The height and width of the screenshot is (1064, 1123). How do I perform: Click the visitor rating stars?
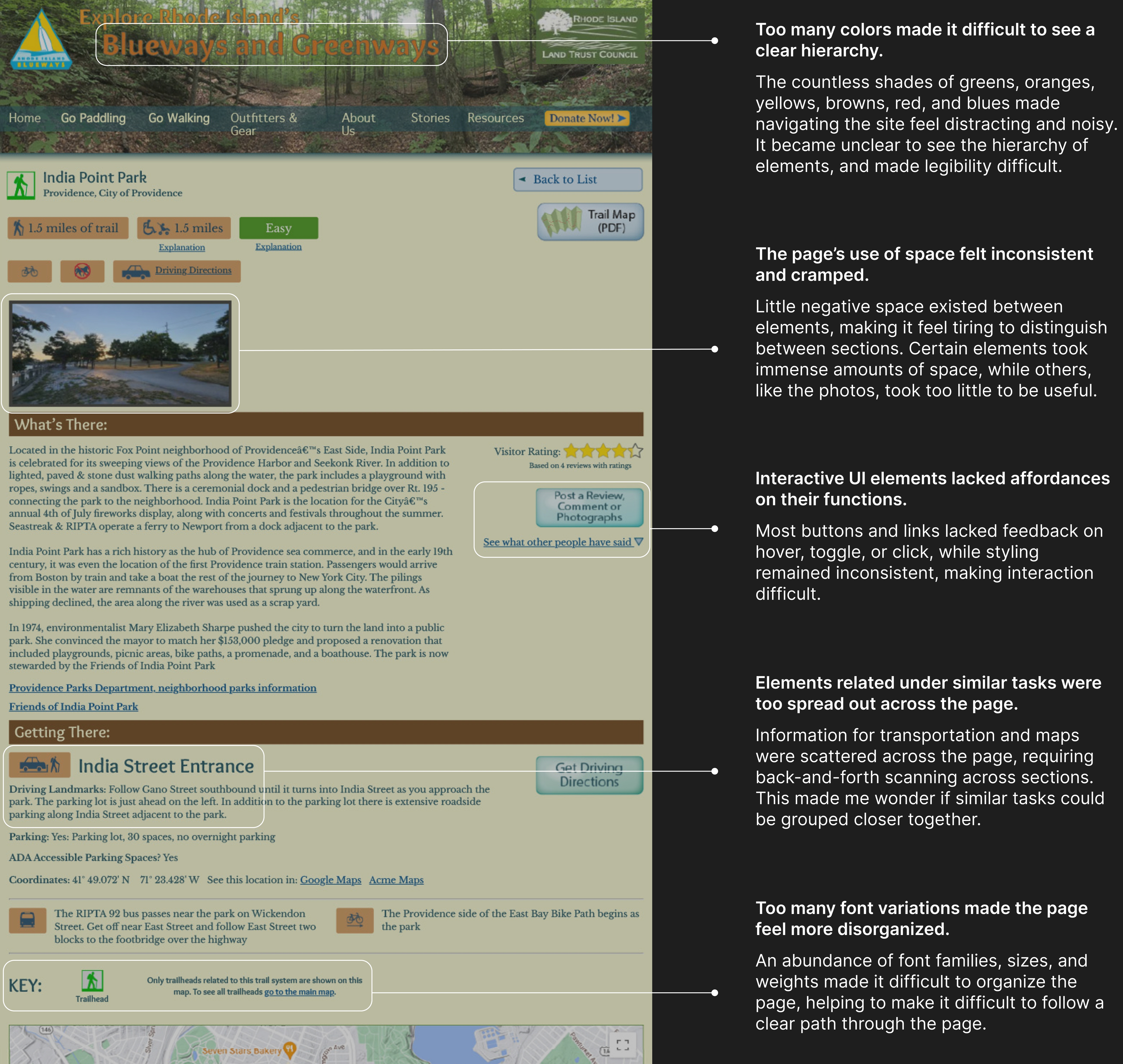[x=603, y=451]
